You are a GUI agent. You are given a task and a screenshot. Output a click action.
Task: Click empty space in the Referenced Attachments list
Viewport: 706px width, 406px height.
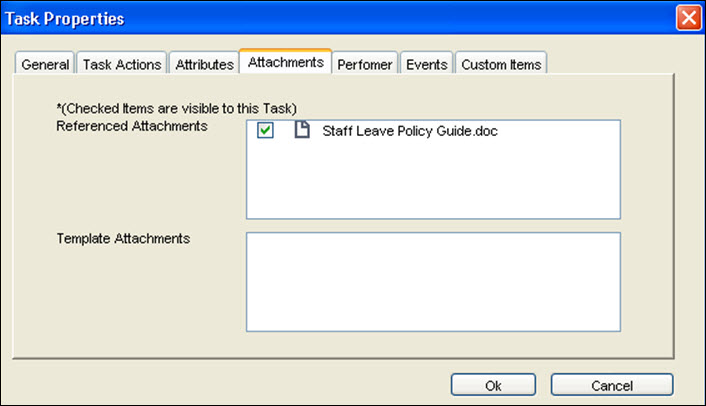tap(433, 180)
